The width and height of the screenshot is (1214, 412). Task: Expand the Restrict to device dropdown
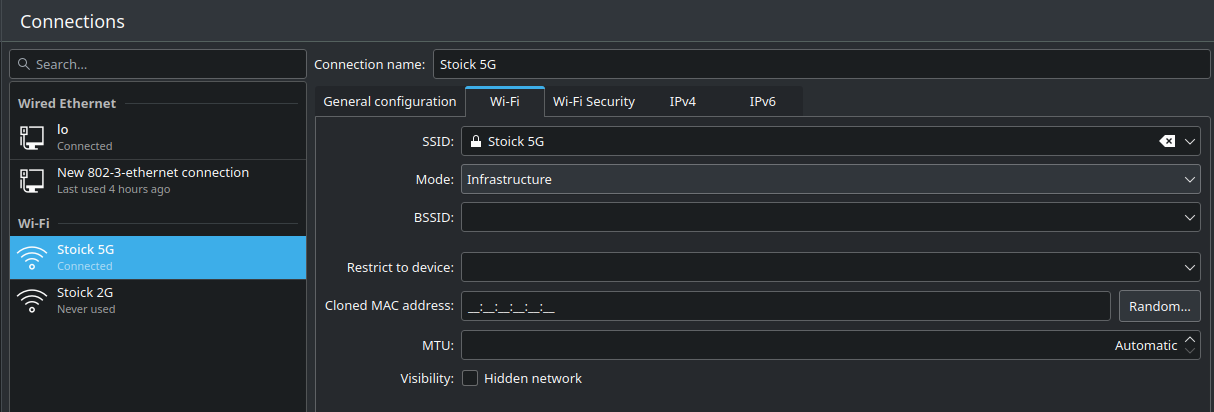click(1189, 268)
